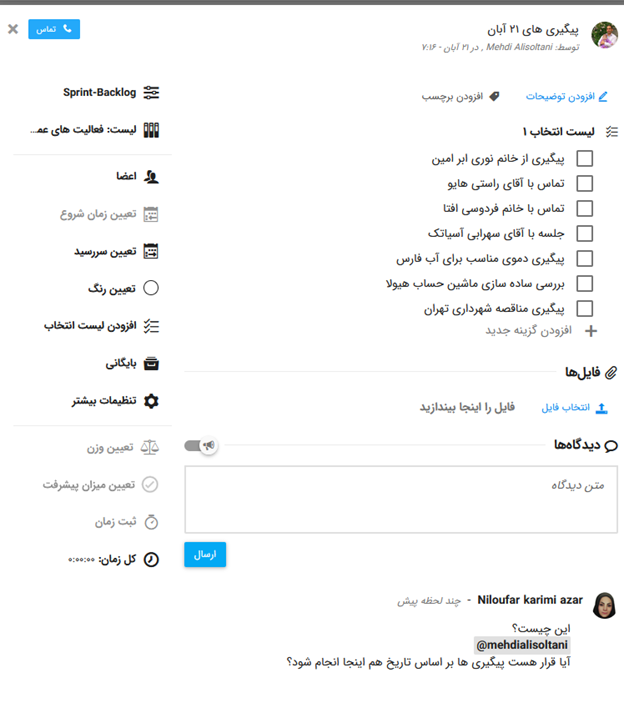Click the due date (تعیین سررسید) calendar icon
The height and width of the screenshot is (728, 624).
coord(152,251)
